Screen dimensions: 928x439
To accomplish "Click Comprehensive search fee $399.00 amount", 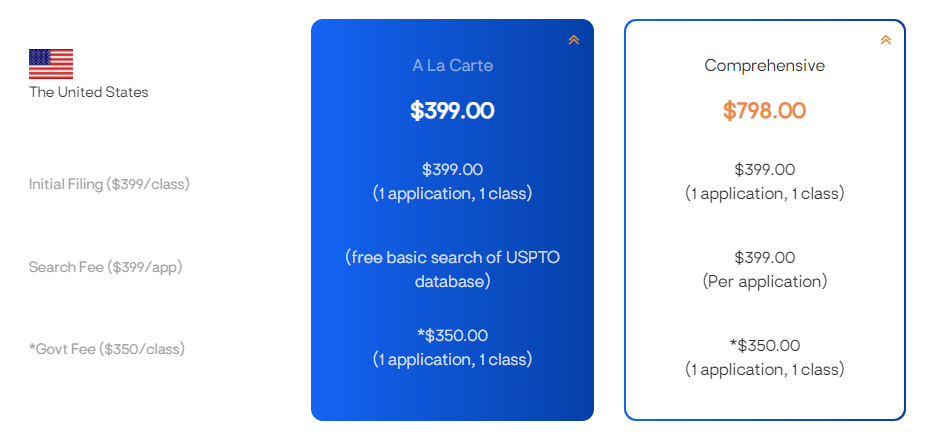I will (764, 258).
